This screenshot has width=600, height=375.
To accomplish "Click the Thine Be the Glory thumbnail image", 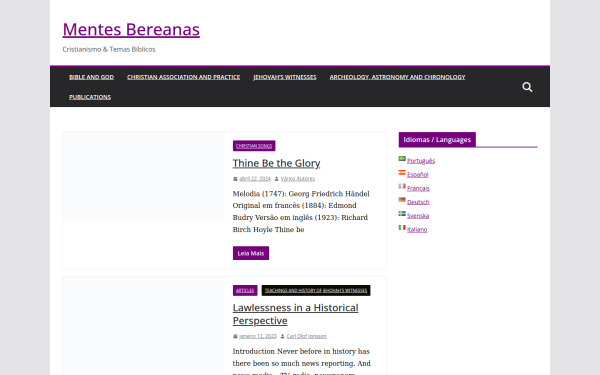I will click(x=144, y=177).
